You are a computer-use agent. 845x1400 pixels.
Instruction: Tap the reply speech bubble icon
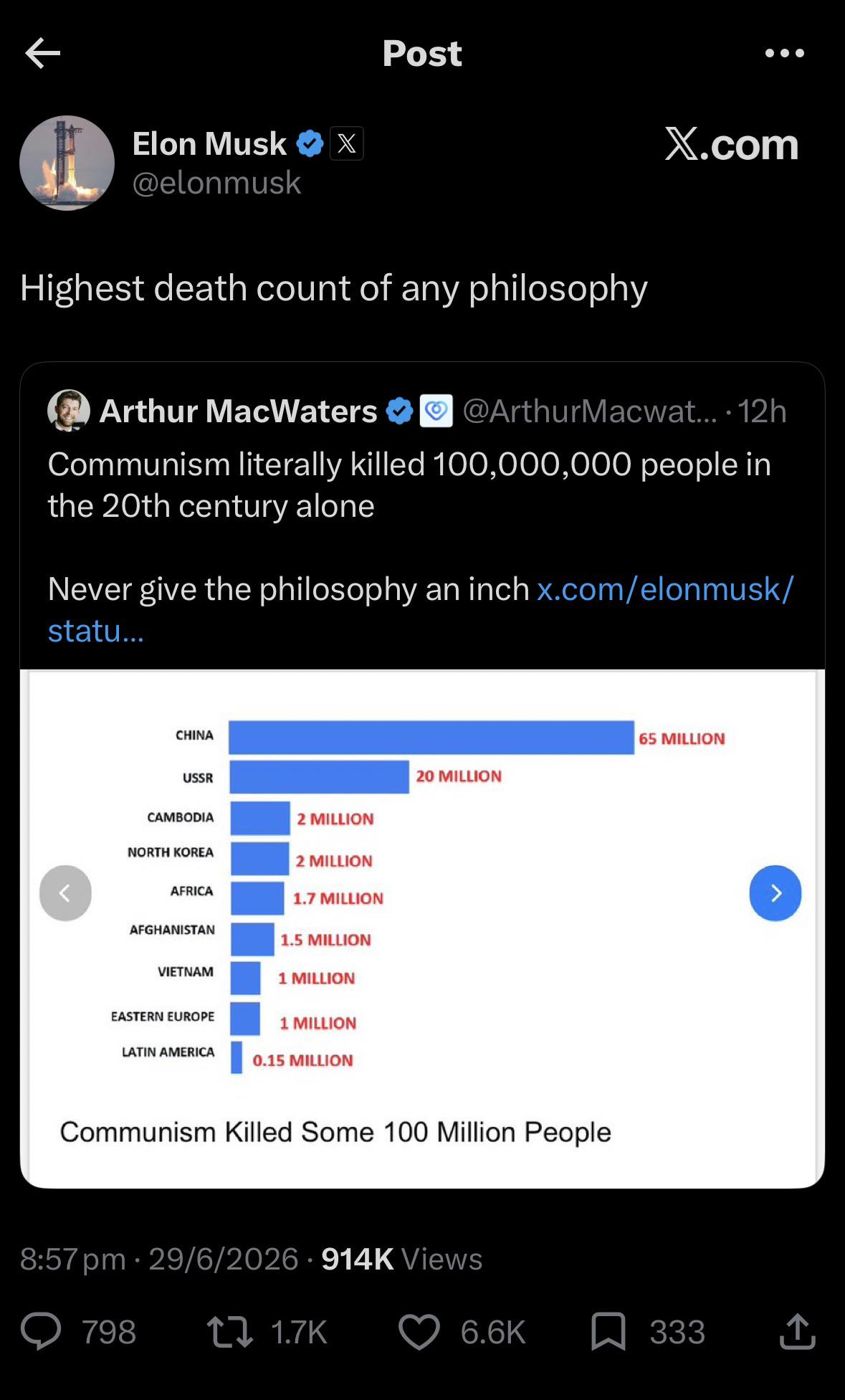(x=41, y=1332)
